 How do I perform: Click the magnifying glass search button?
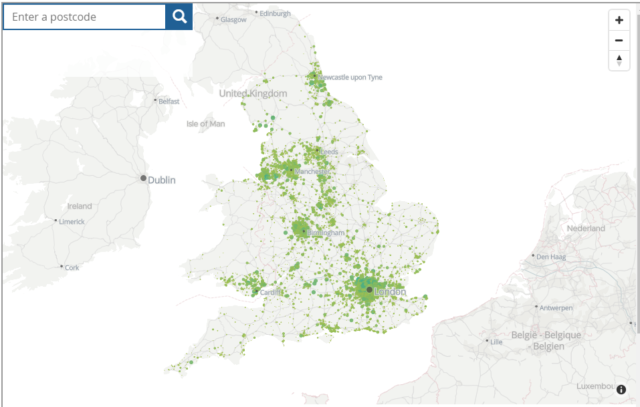(179, 17)
